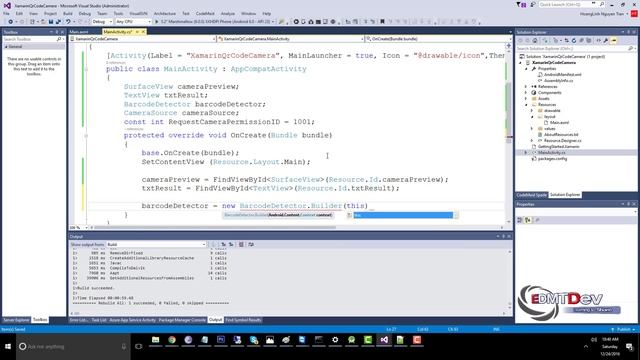640x360 pixels.
Task: Click Refresh icon in Solution Explorer toolbar
Action: [x=574, y=40]
